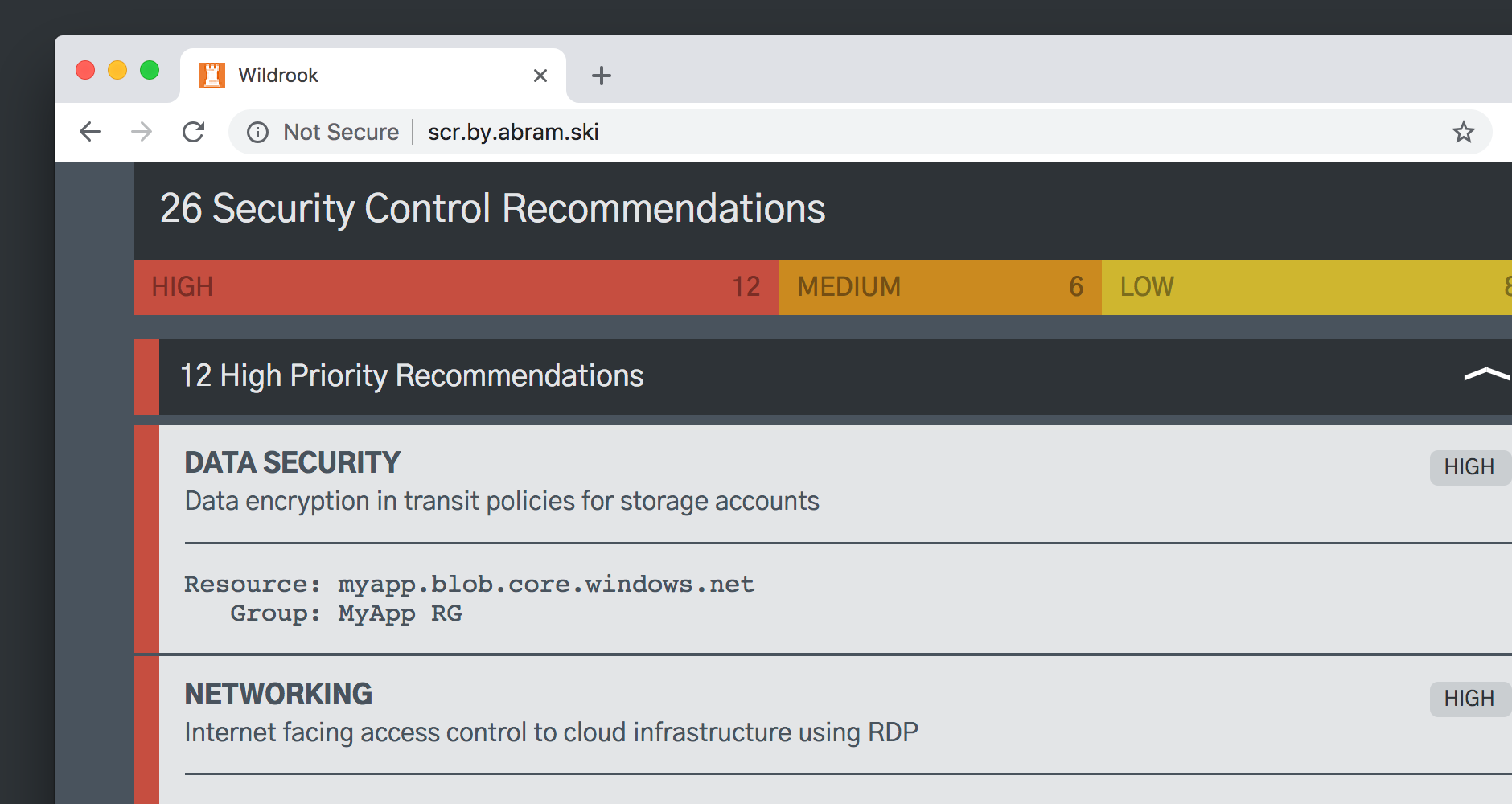
Task: Click the yellow macOS minimize button
Action: [117, 70]
